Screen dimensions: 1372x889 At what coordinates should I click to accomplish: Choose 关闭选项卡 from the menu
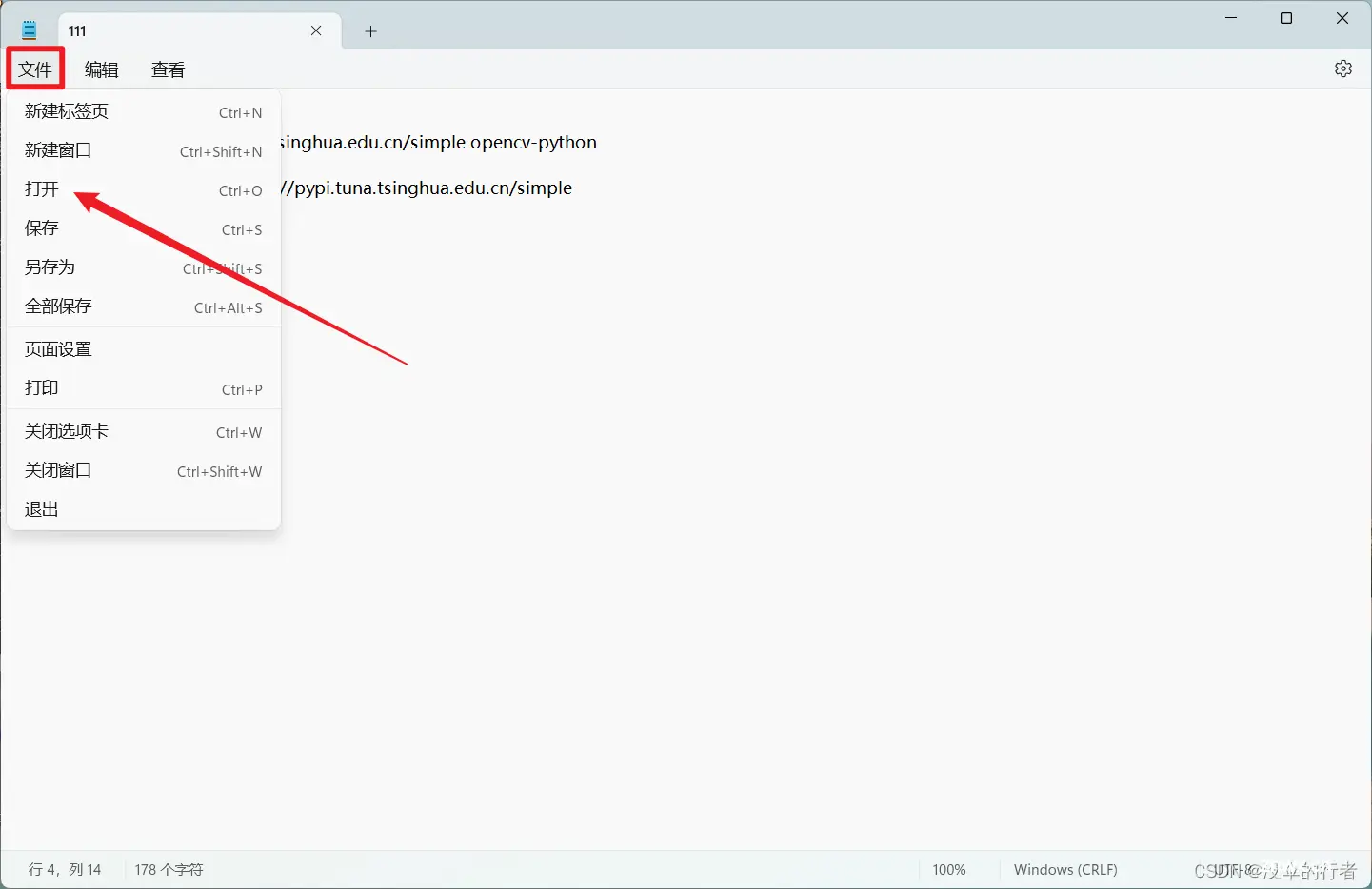tap(144, 432)
